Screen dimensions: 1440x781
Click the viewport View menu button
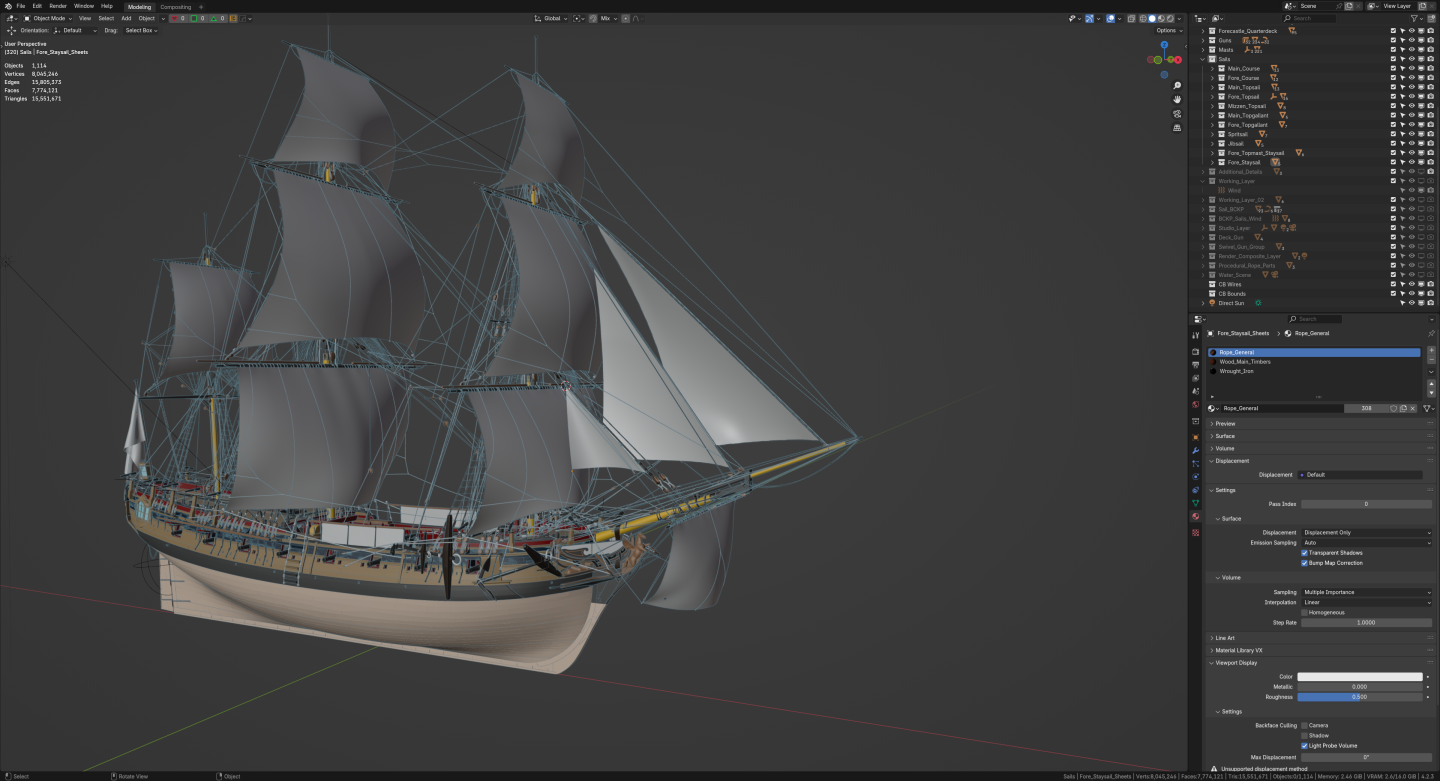pos(85,18)
